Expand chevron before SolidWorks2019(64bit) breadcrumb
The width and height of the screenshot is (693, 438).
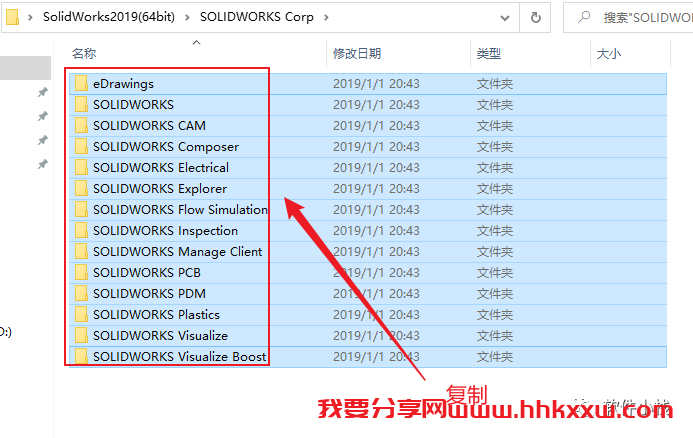click(30, 17)
